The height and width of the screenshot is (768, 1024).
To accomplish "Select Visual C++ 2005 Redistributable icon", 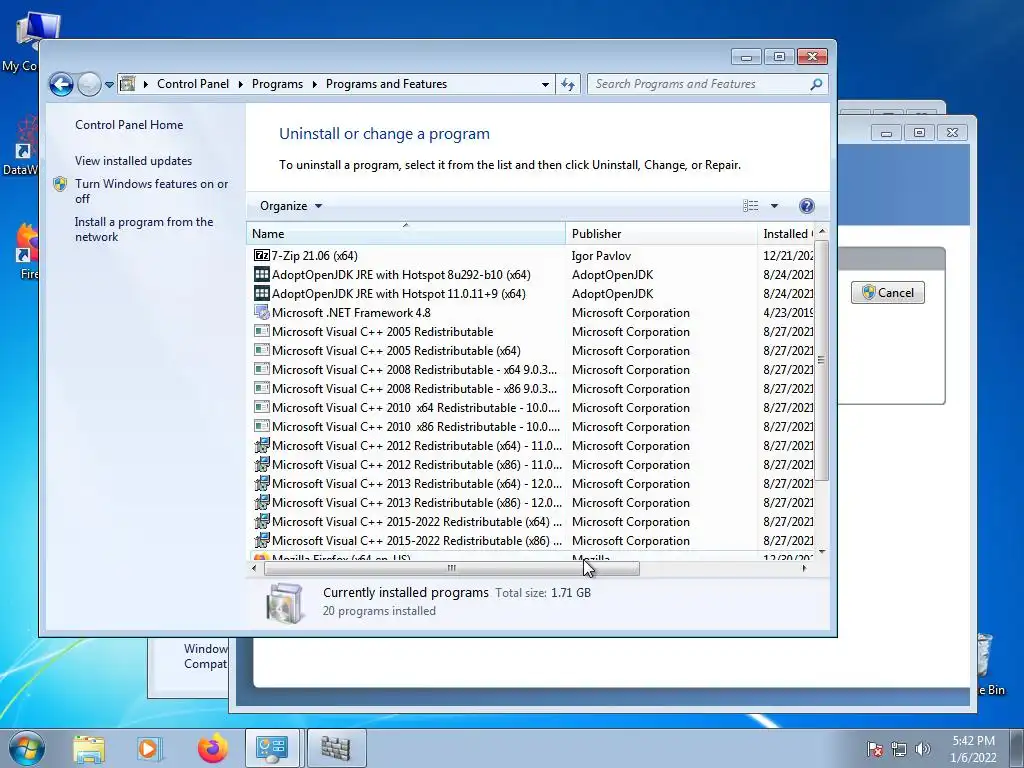I will (x=261, y=332).
